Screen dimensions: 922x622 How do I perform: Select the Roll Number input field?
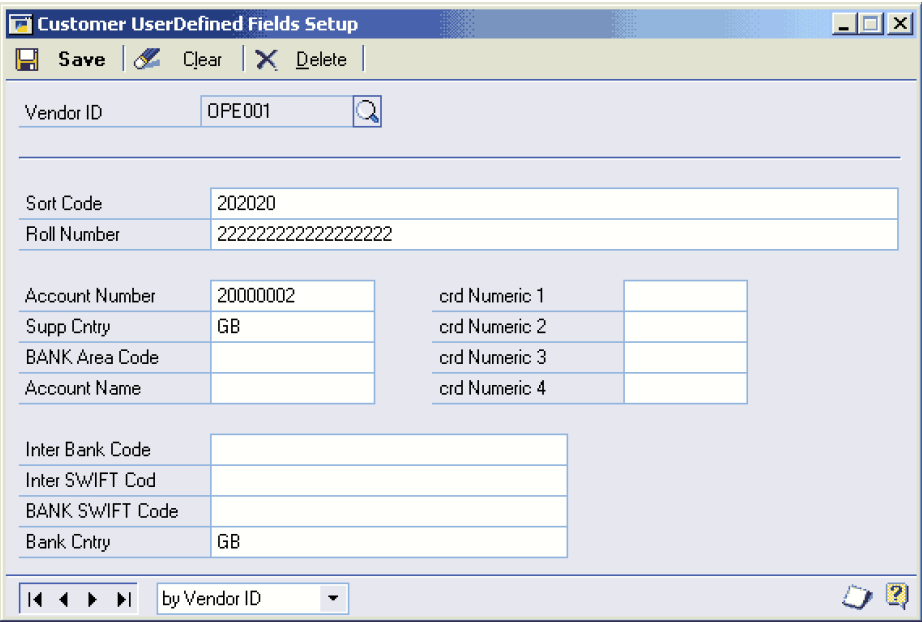click(x=554, y=234)
